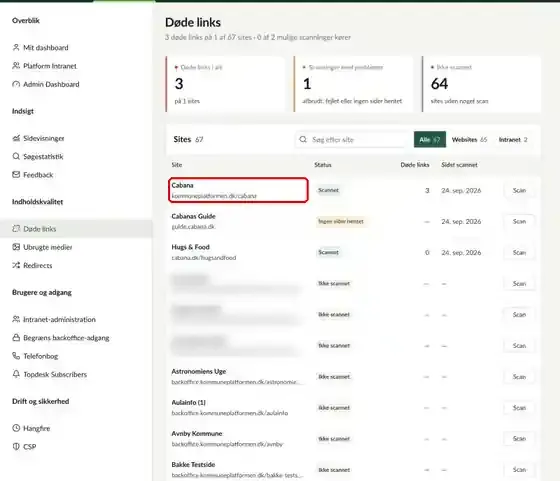
Task: Open the Hugs & Food site row
Action: coord(353,252)
